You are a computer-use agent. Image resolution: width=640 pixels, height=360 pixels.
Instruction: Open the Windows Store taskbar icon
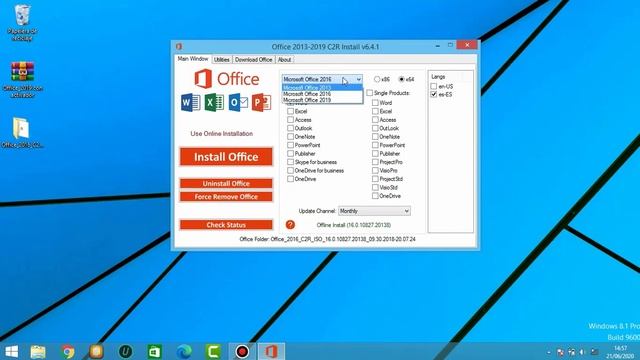tap(154, 351)
